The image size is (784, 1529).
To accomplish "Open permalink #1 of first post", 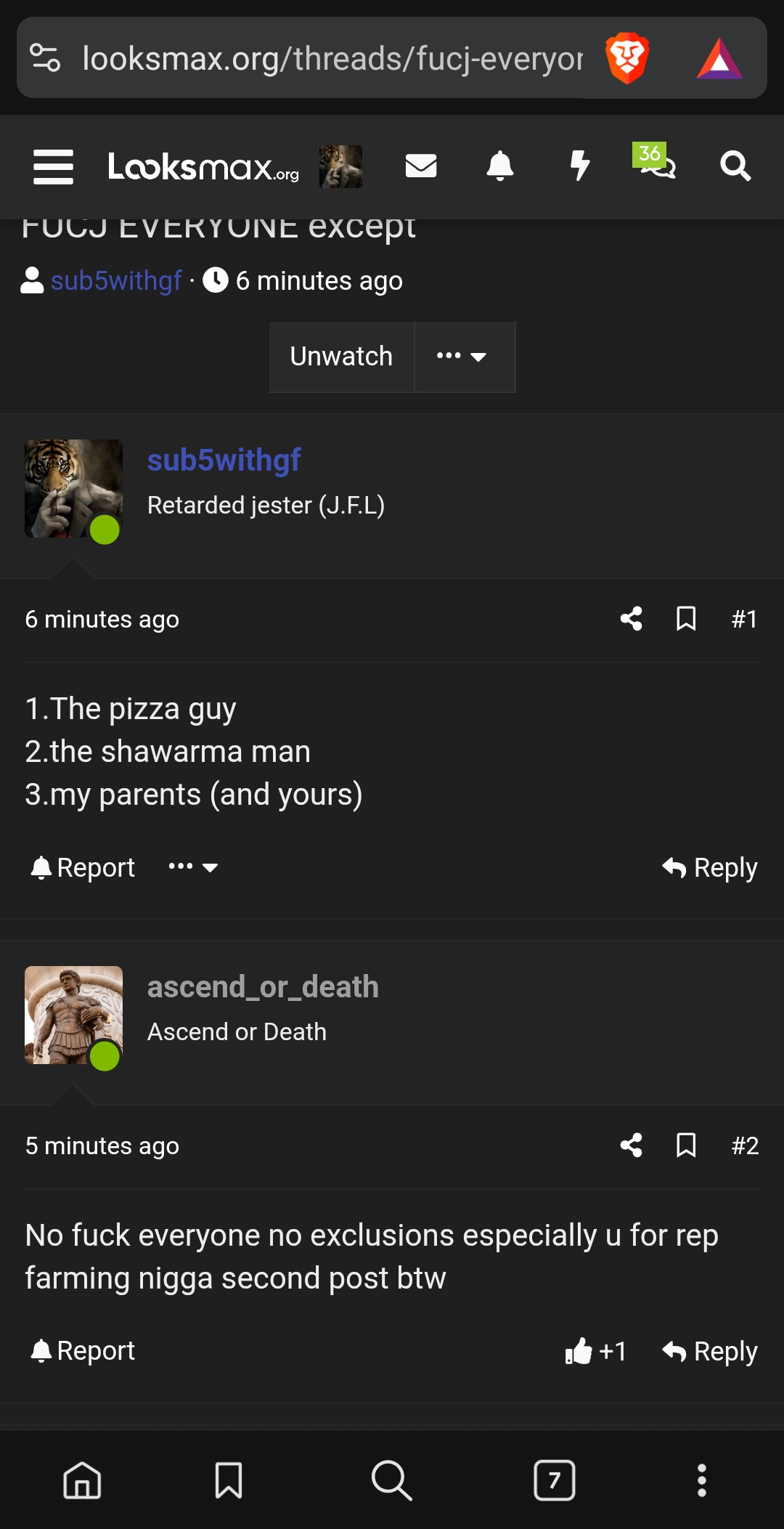I will pos(743,619).
